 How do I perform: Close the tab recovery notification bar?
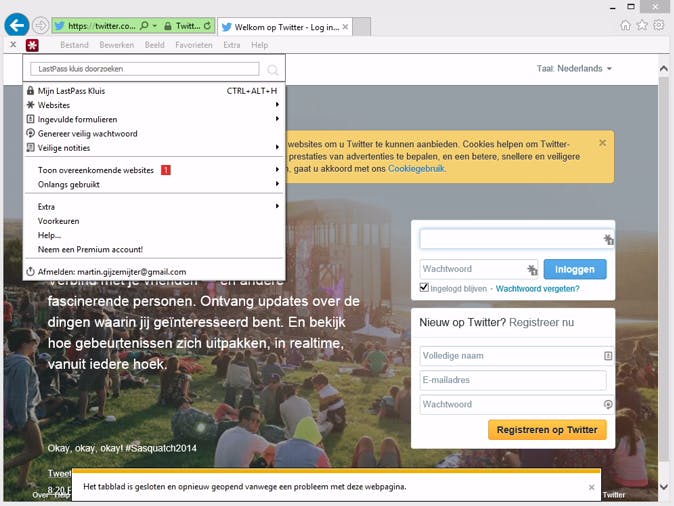[591, 487]
